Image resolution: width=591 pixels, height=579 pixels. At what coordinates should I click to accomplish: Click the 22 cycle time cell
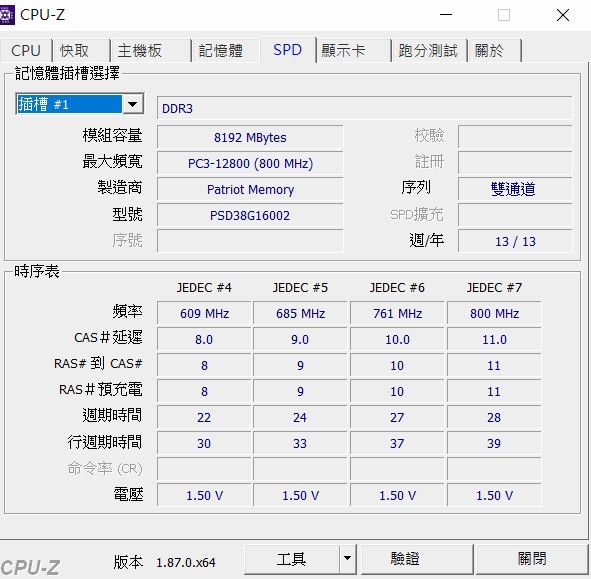click(x=204, y=417)
